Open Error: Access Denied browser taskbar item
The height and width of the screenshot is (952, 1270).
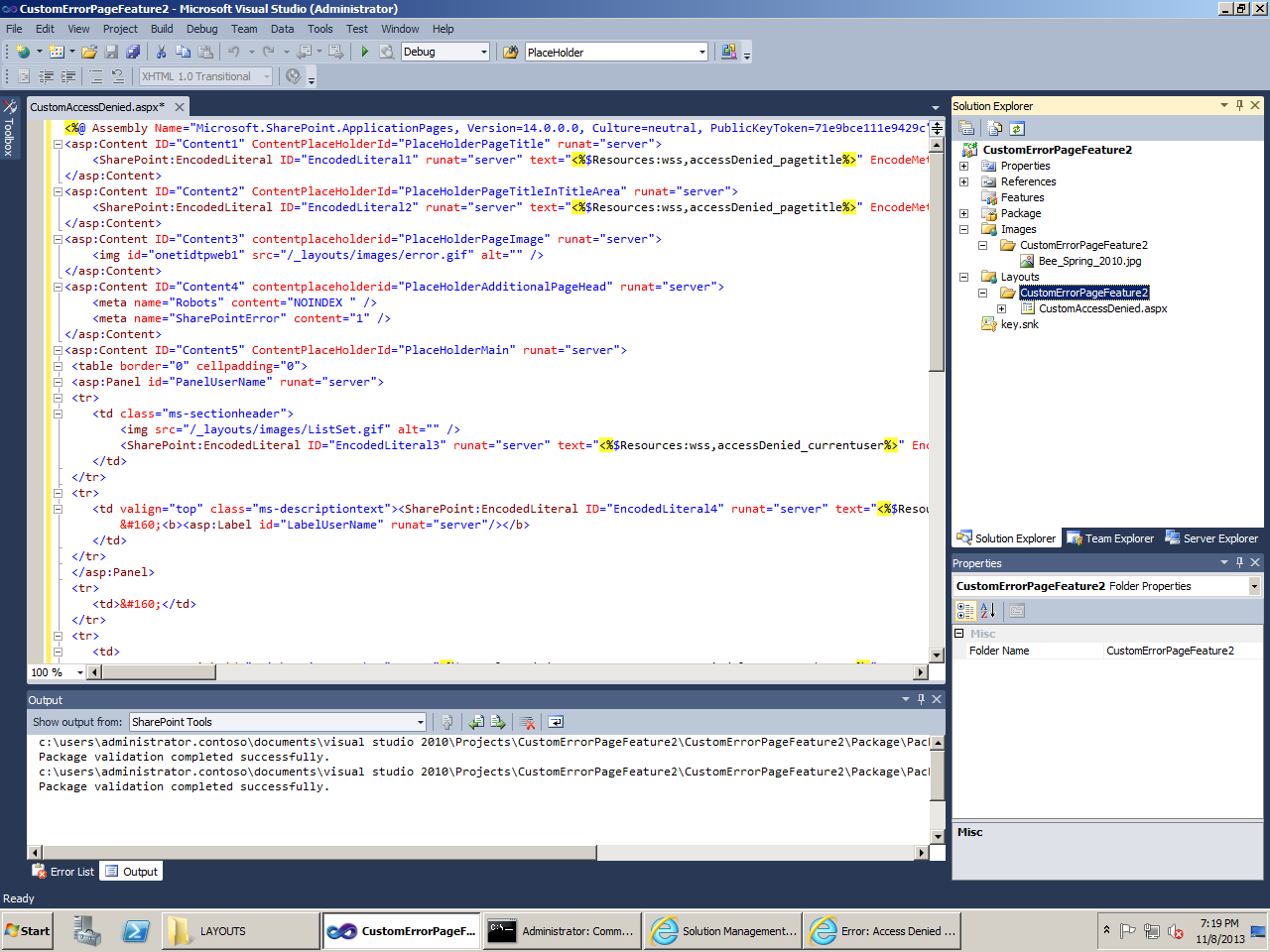[882, 931]
